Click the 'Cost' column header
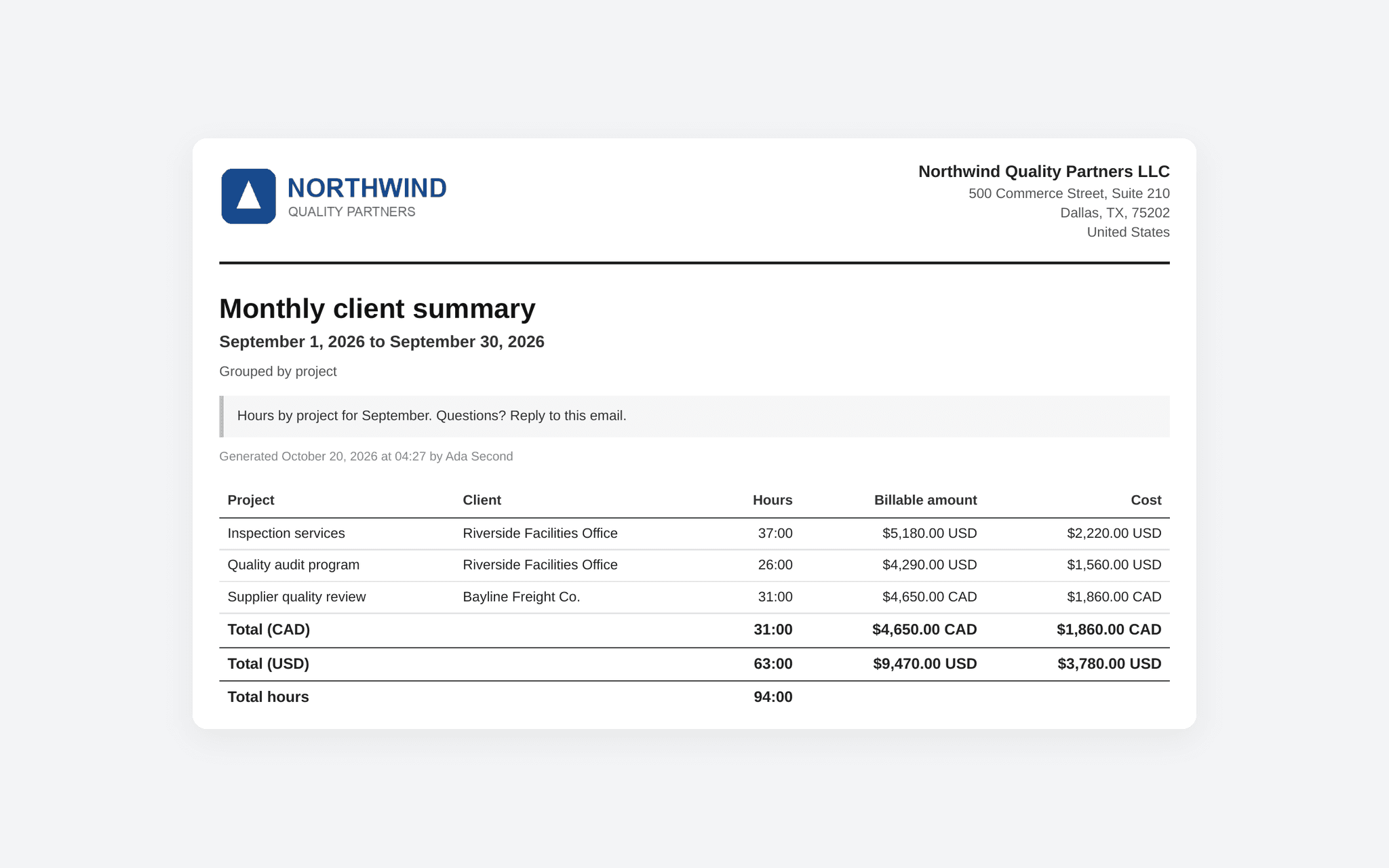 click(x=1146, y=500)
